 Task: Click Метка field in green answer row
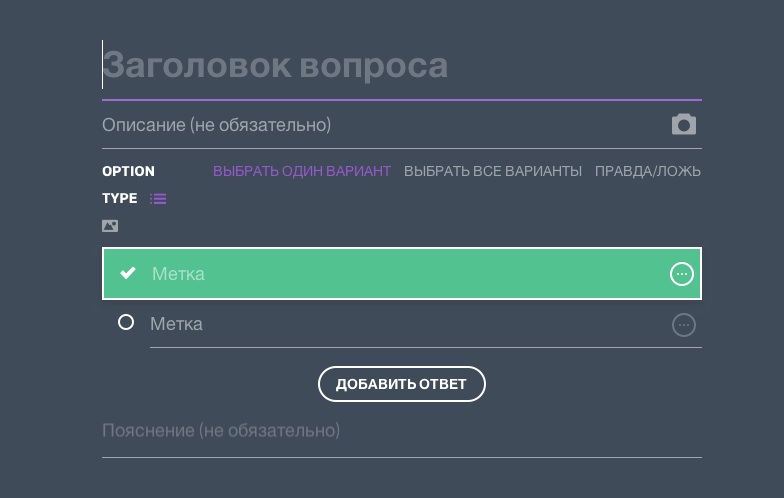[x=400, y=274]
